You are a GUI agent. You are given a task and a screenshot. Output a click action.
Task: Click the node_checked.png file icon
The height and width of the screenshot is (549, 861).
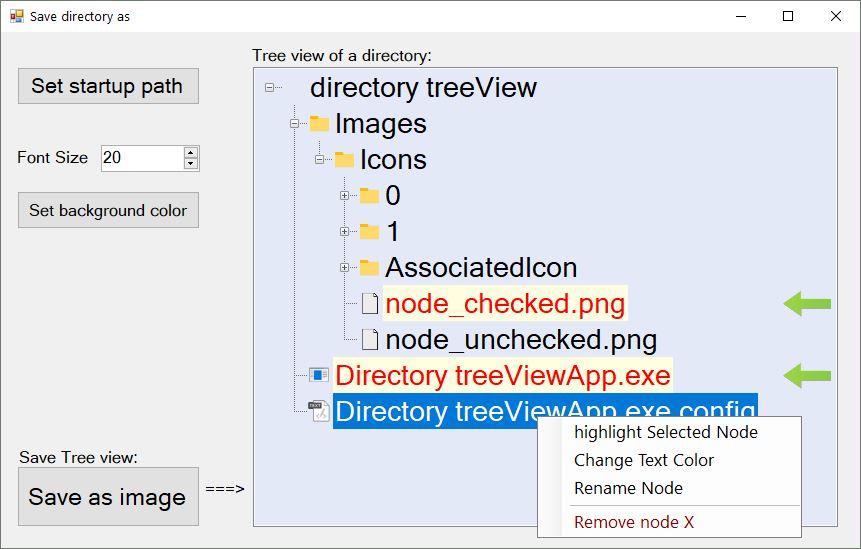(369, 303)
